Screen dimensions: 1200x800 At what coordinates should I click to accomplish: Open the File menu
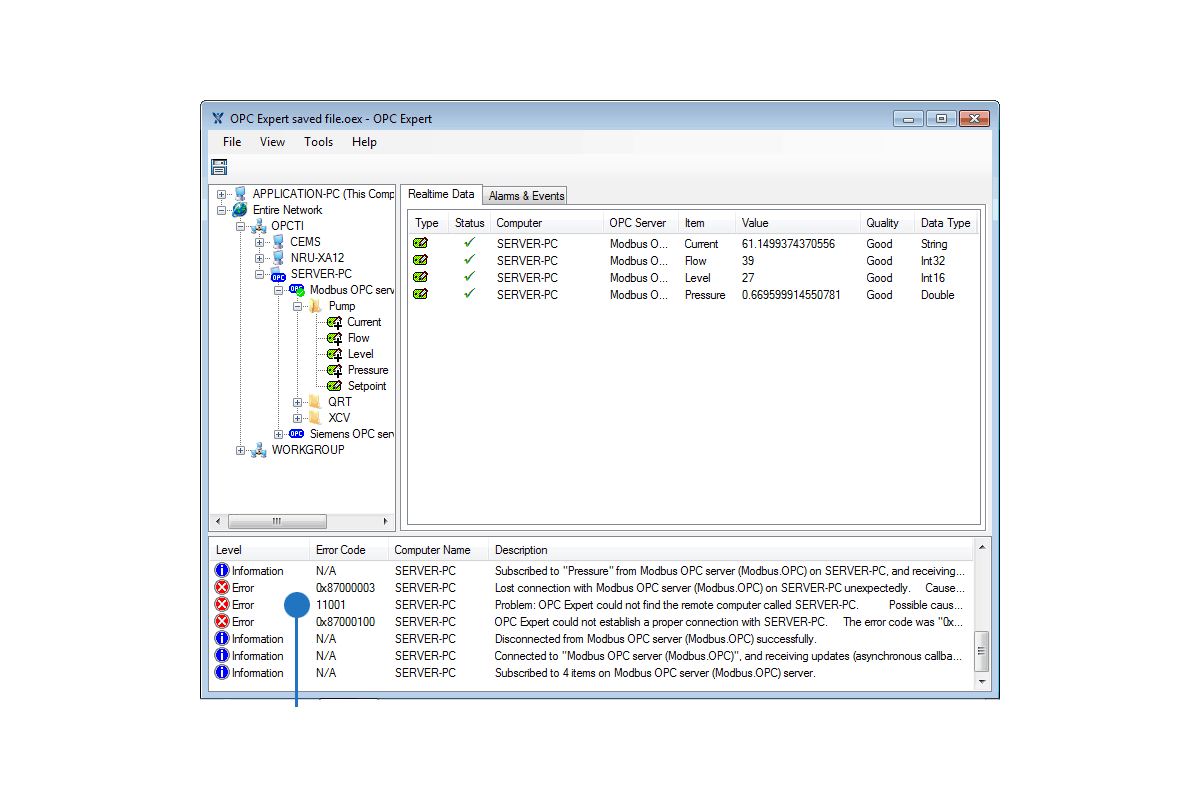click(x=232, y=142)
